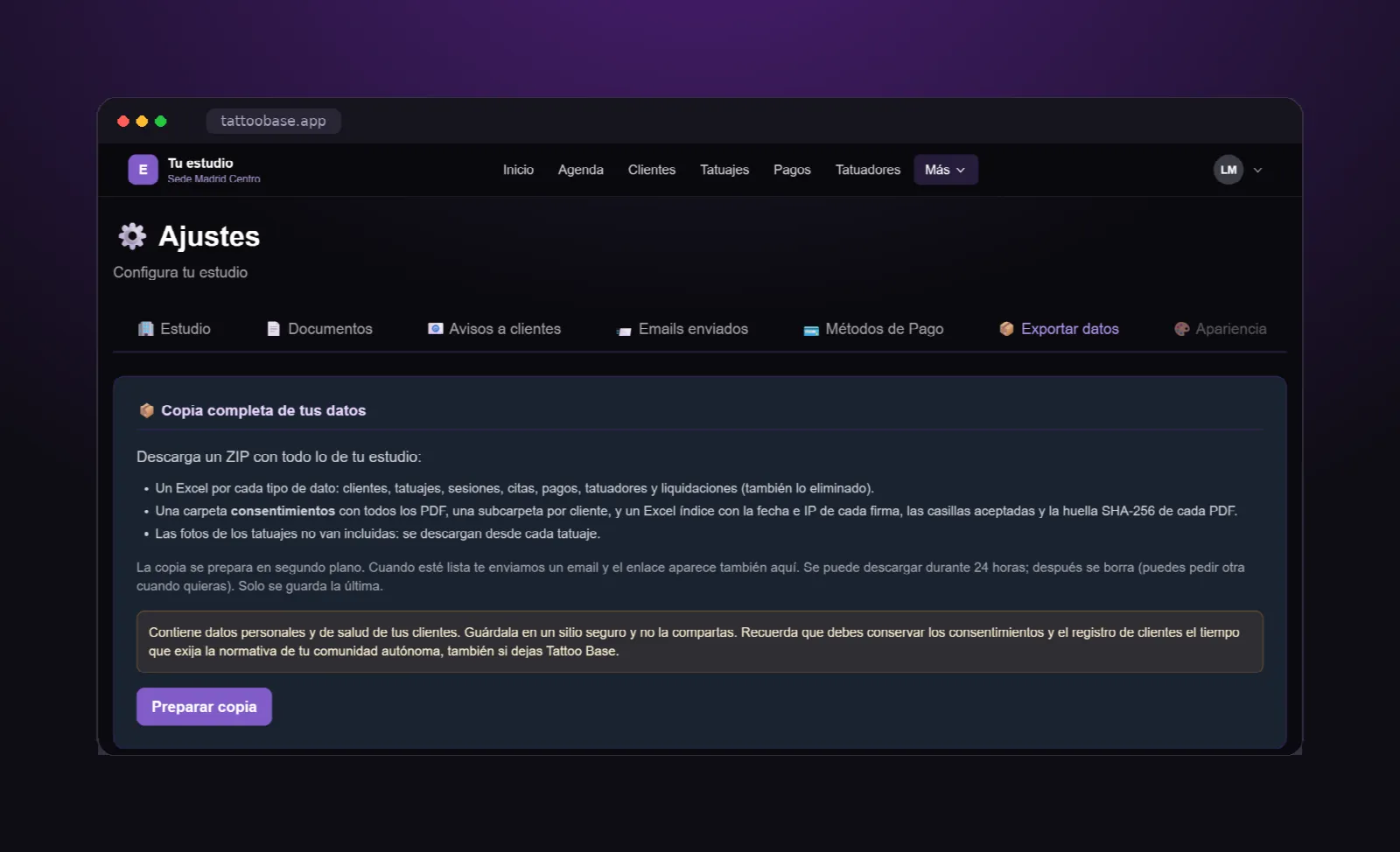1400x852 pixels.
Task: Click the card icon by Métodos de Pago
Action: 811,330
